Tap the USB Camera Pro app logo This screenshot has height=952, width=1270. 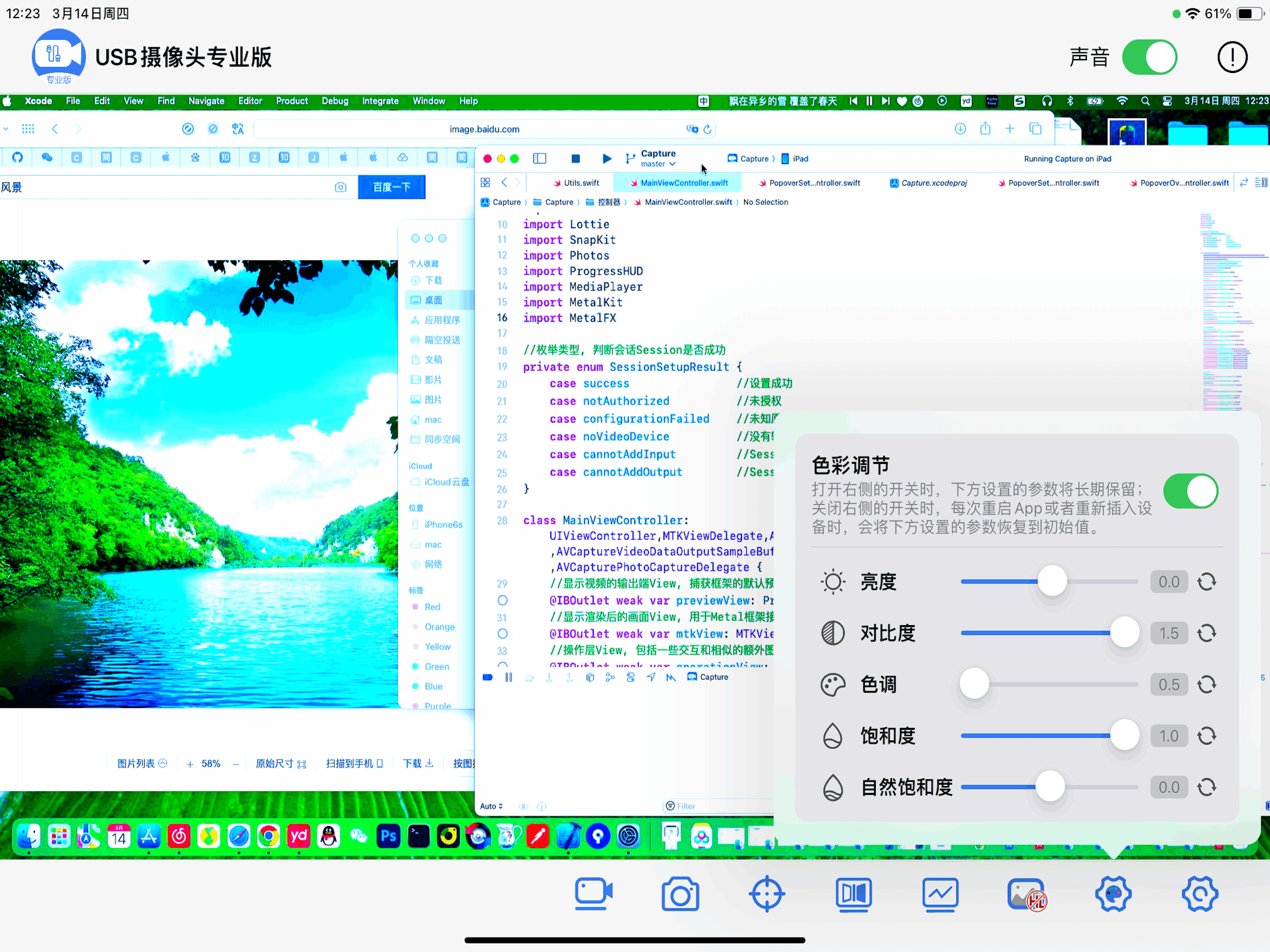click(x=59, y=57)
